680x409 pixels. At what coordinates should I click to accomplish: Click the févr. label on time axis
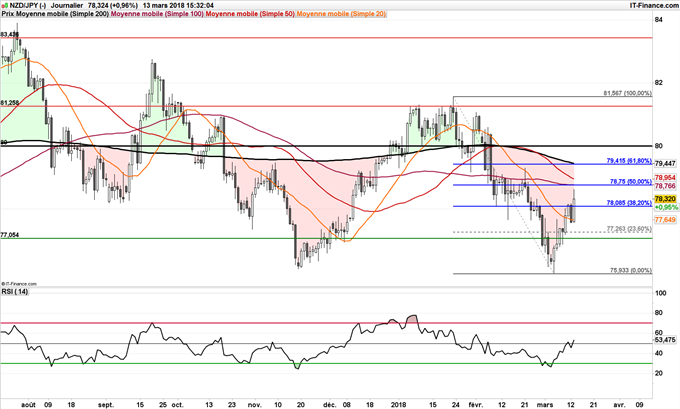476,405
